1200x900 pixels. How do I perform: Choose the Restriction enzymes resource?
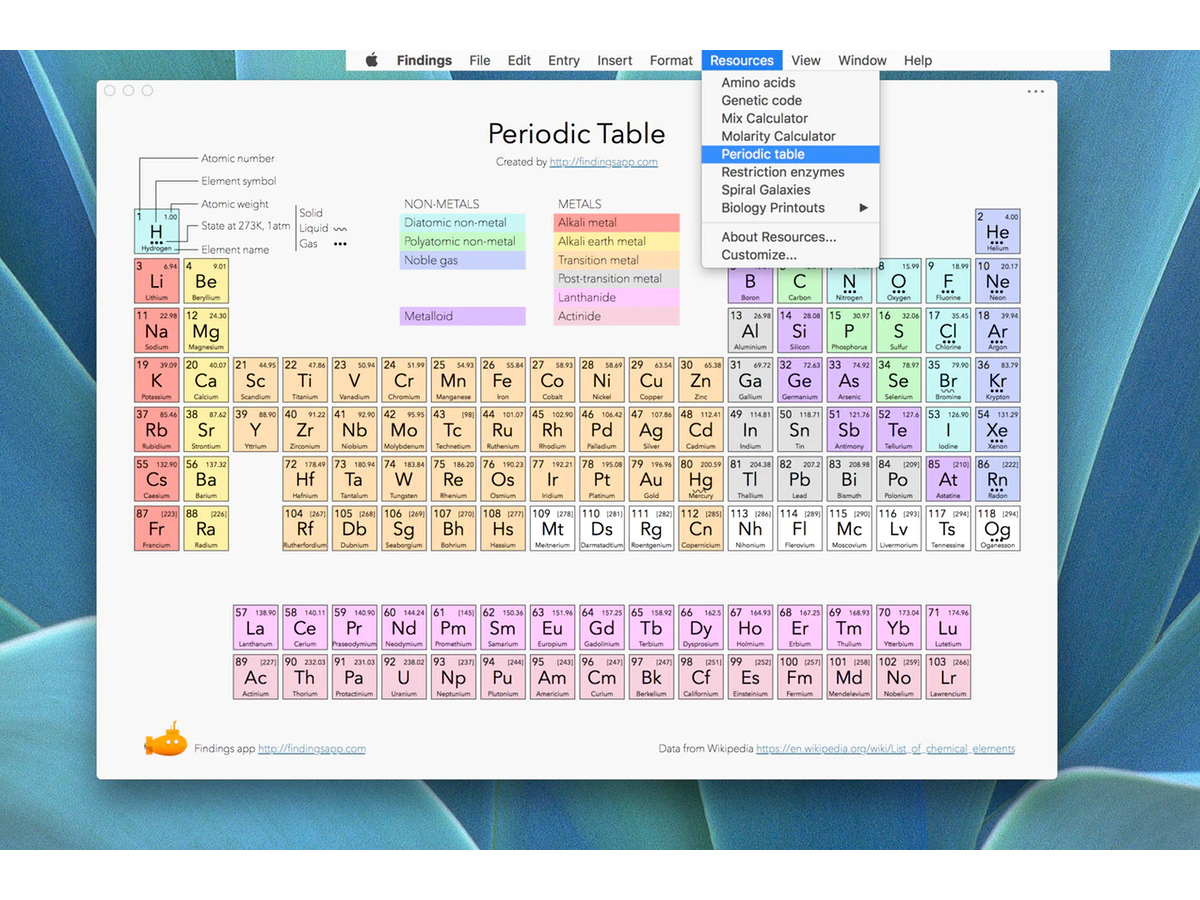782,172
